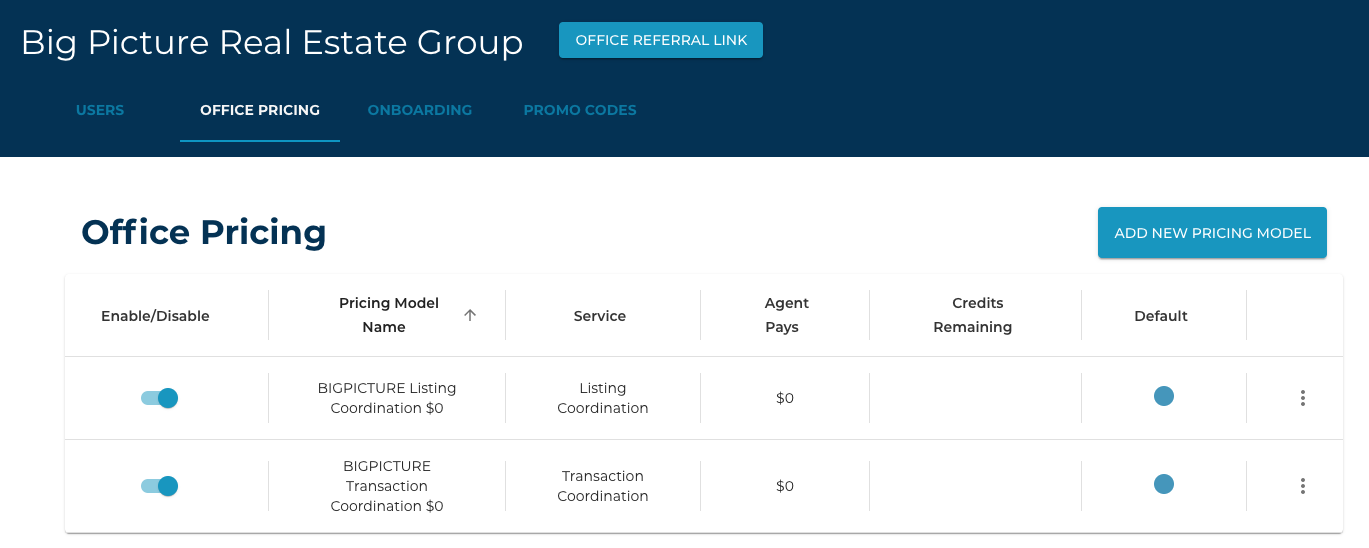Open the three-dot menu for Transaction Coordination row
The width and height of the screenshot is (1369, 548).
[1302, 486]
